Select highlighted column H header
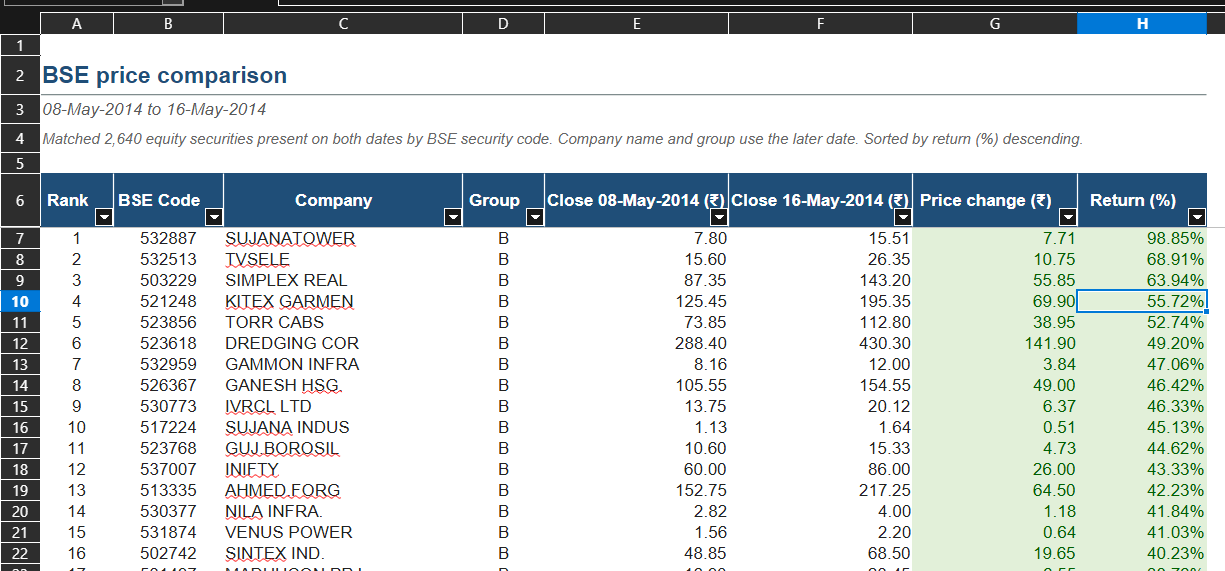The image size is (1225, 571). [1142, 25]
